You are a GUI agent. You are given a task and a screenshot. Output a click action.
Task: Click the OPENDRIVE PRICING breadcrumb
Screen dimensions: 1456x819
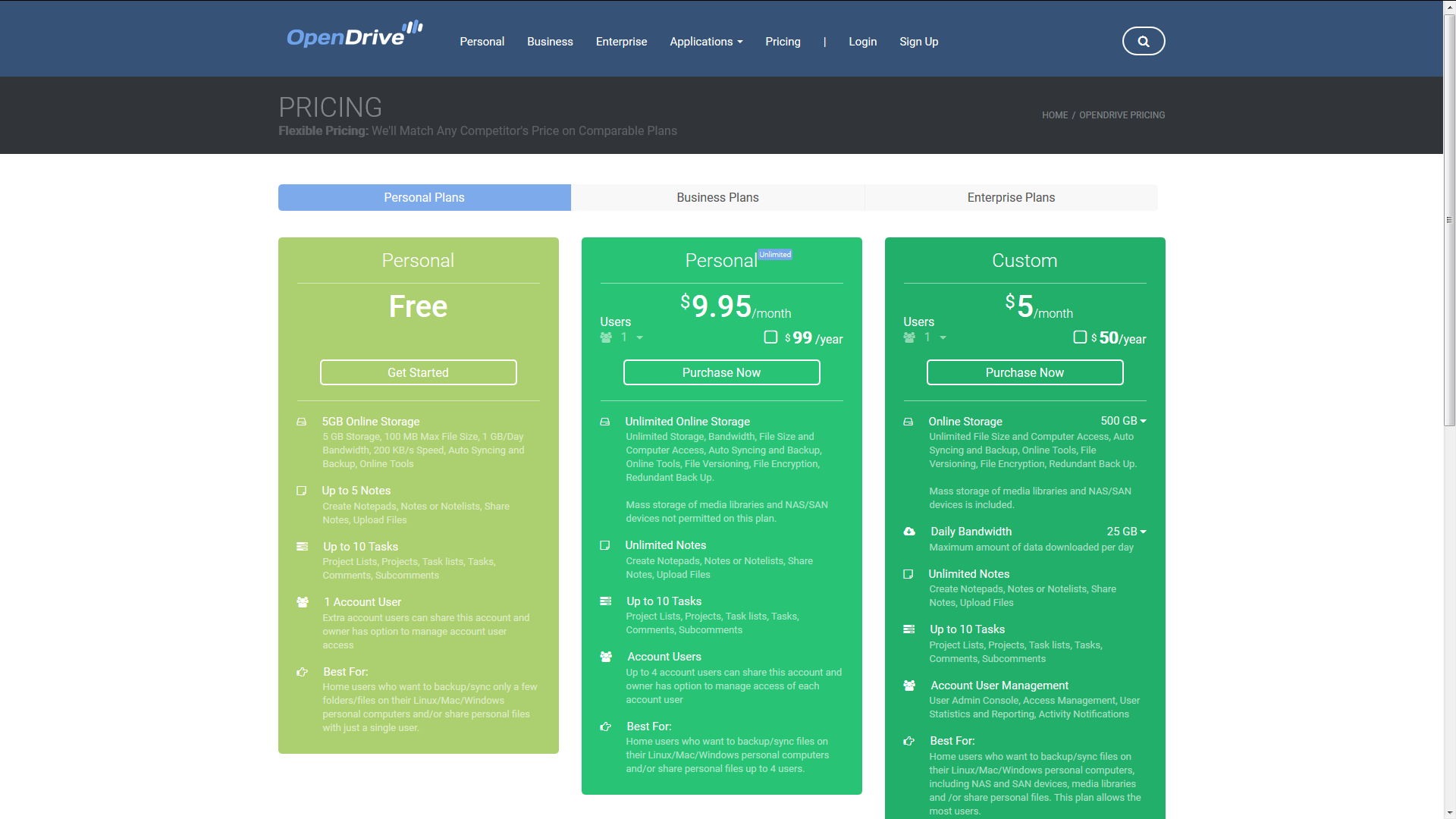1122,115
